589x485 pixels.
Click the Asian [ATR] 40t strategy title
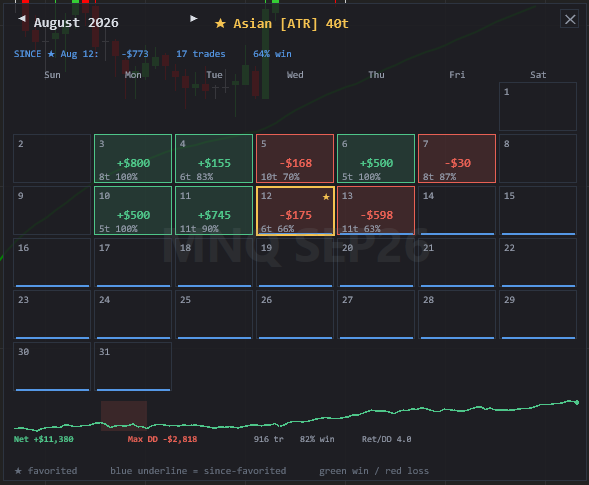point(291,24)
